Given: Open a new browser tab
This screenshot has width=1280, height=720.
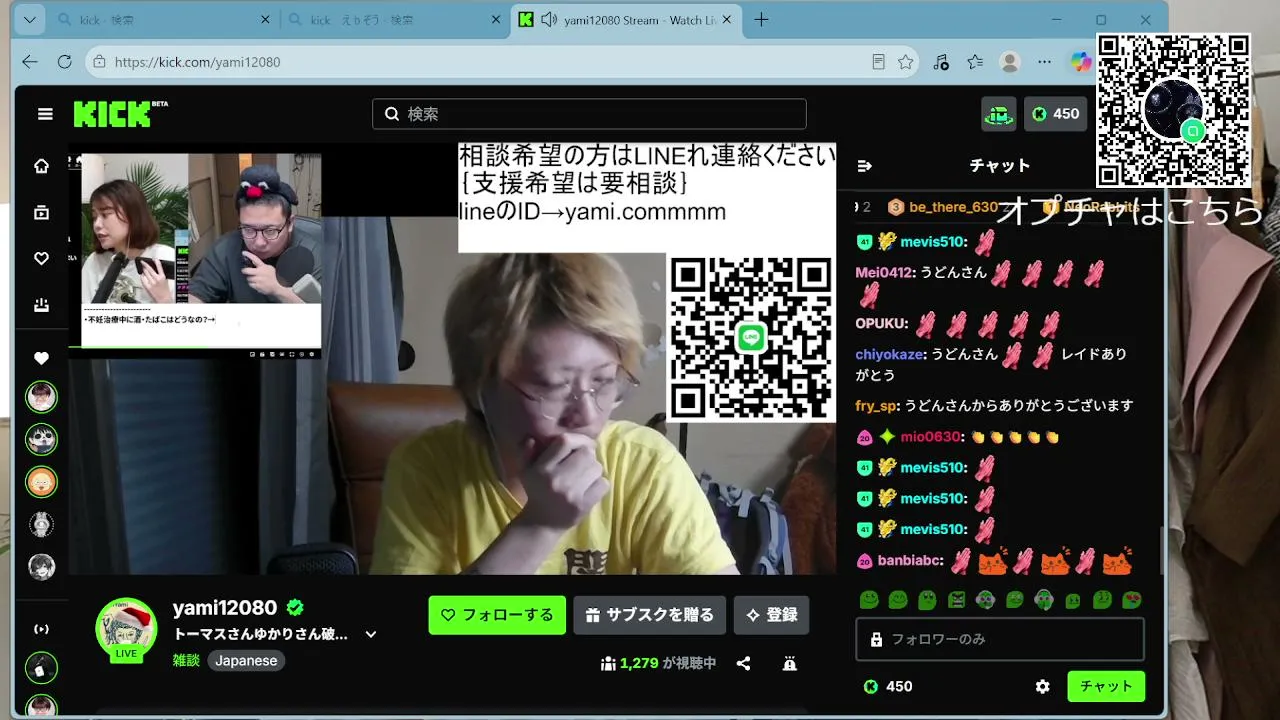Looking at the screenshot, I should (762, 20).
